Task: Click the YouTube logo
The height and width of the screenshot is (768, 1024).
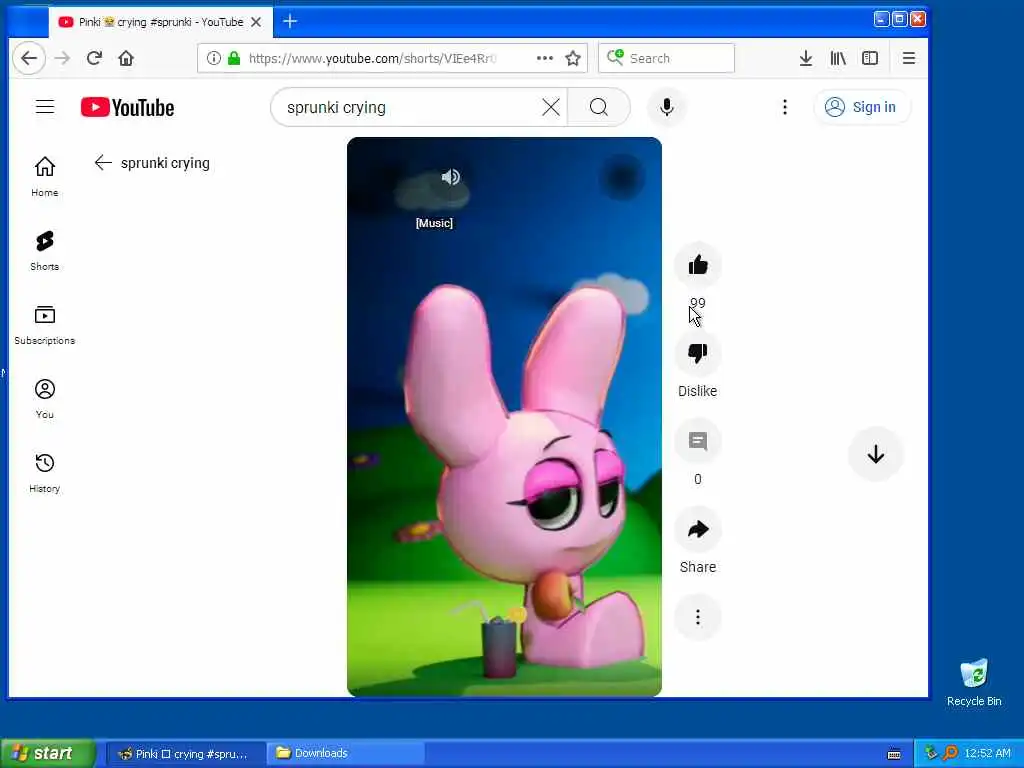Action: click(127, 107)
